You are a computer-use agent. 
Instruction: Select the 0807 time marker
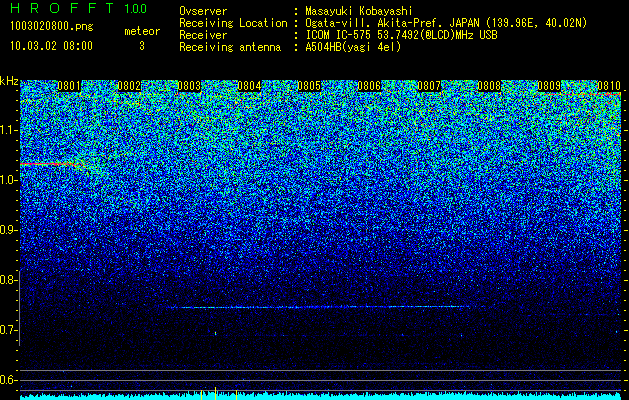[x=429, y=86]
